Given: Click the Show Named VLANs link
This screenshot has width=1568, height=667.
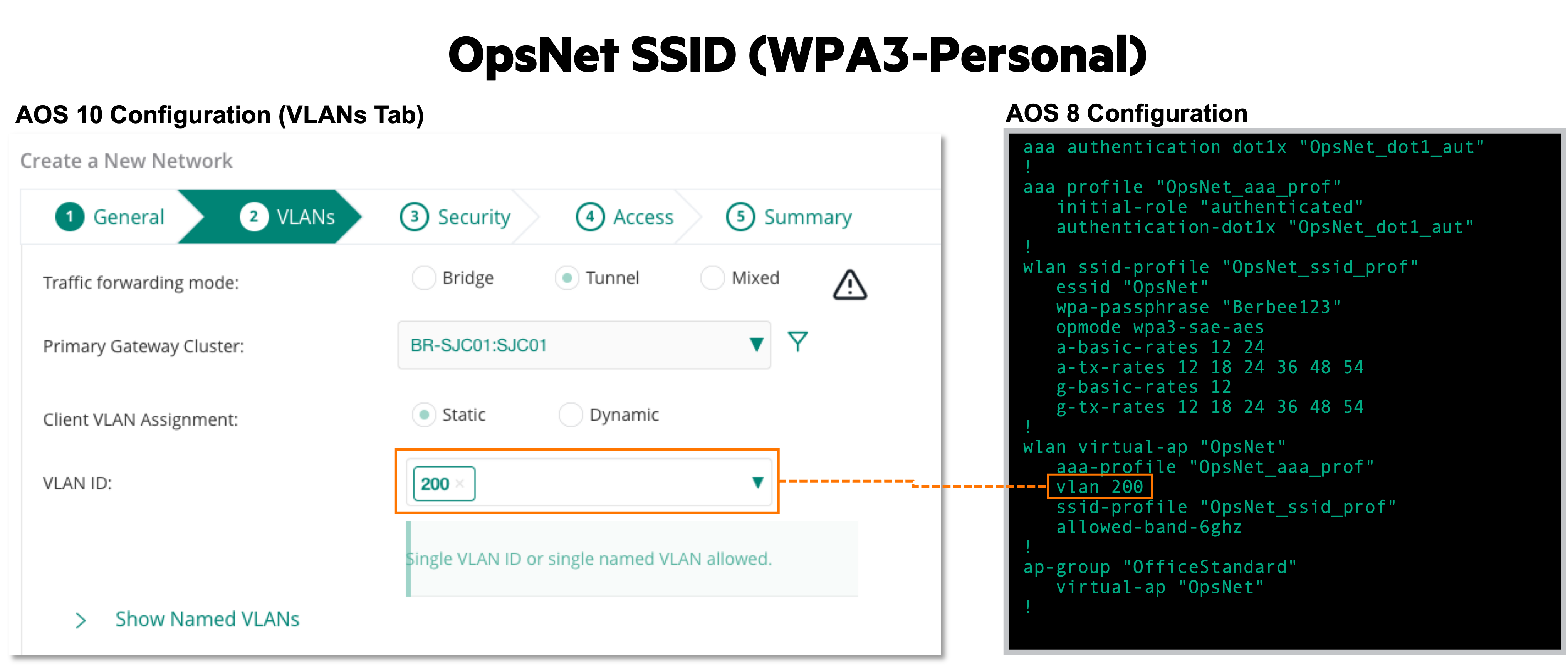Looking at the screenshot, I should [208, 619].
